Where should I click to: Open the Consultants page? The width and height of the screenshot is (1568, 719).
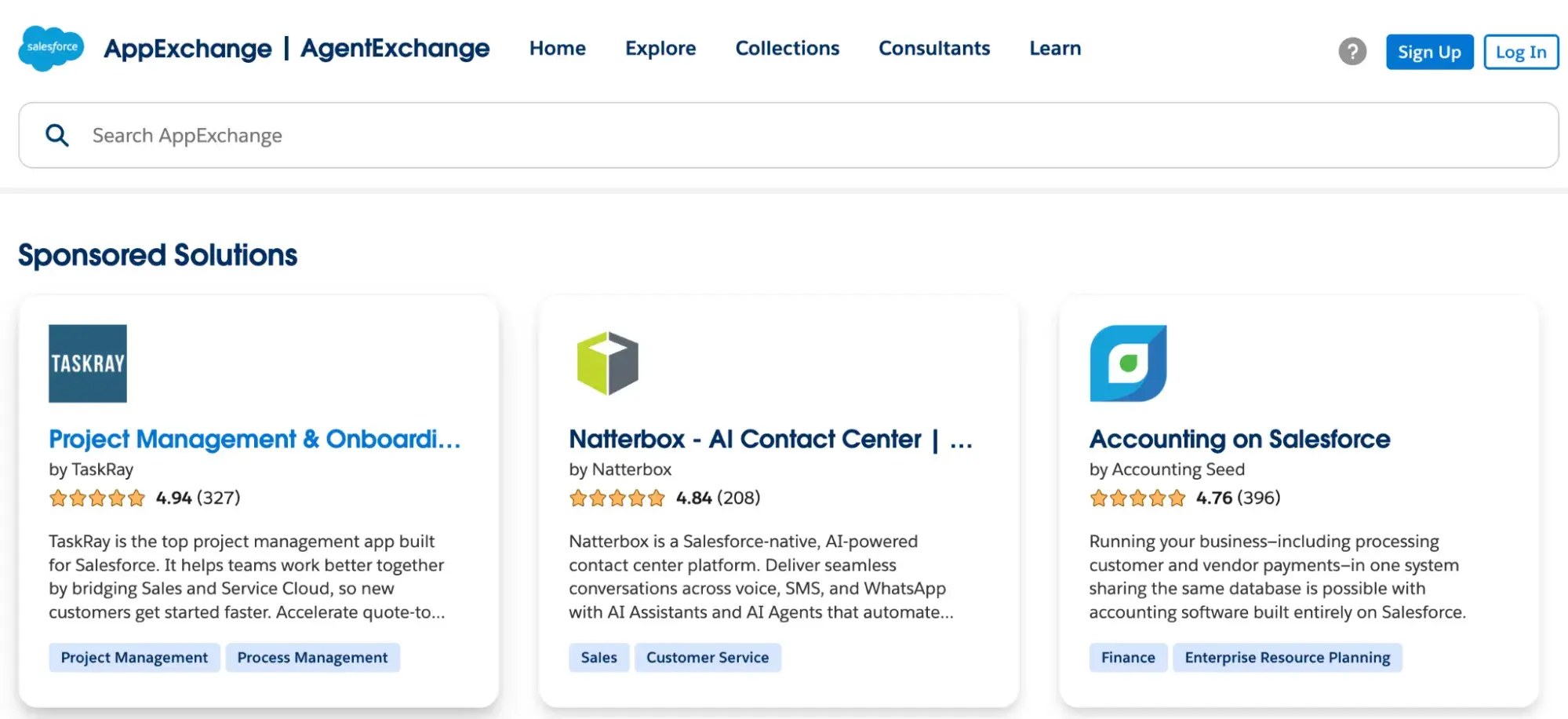tap(934, 48)
